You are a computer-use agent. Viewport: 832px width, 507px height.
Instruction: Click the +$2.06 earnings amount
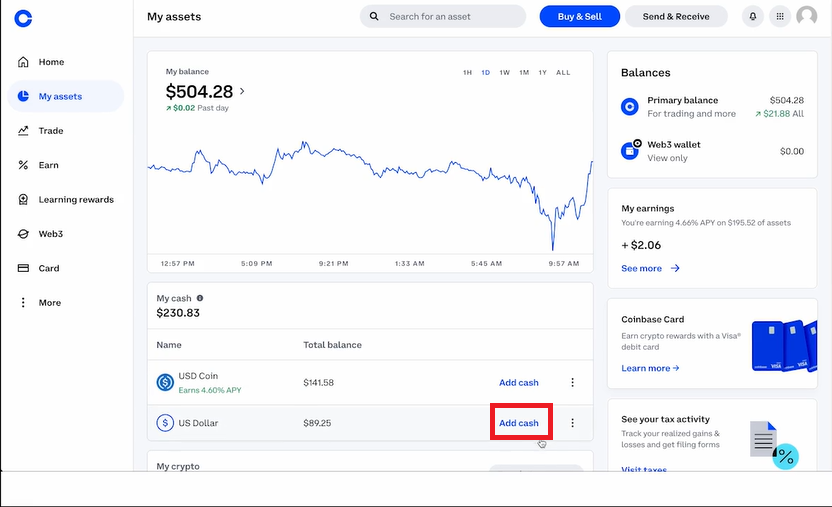641,245
